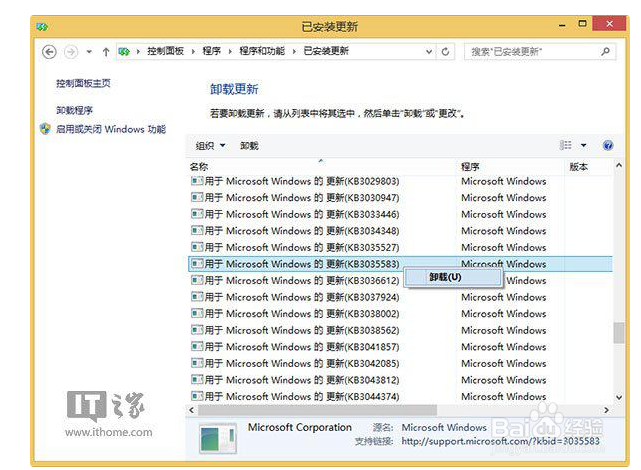Select update KB3038562 row
The height and width of the screenshot is (470, 641).
pos(401,330)
